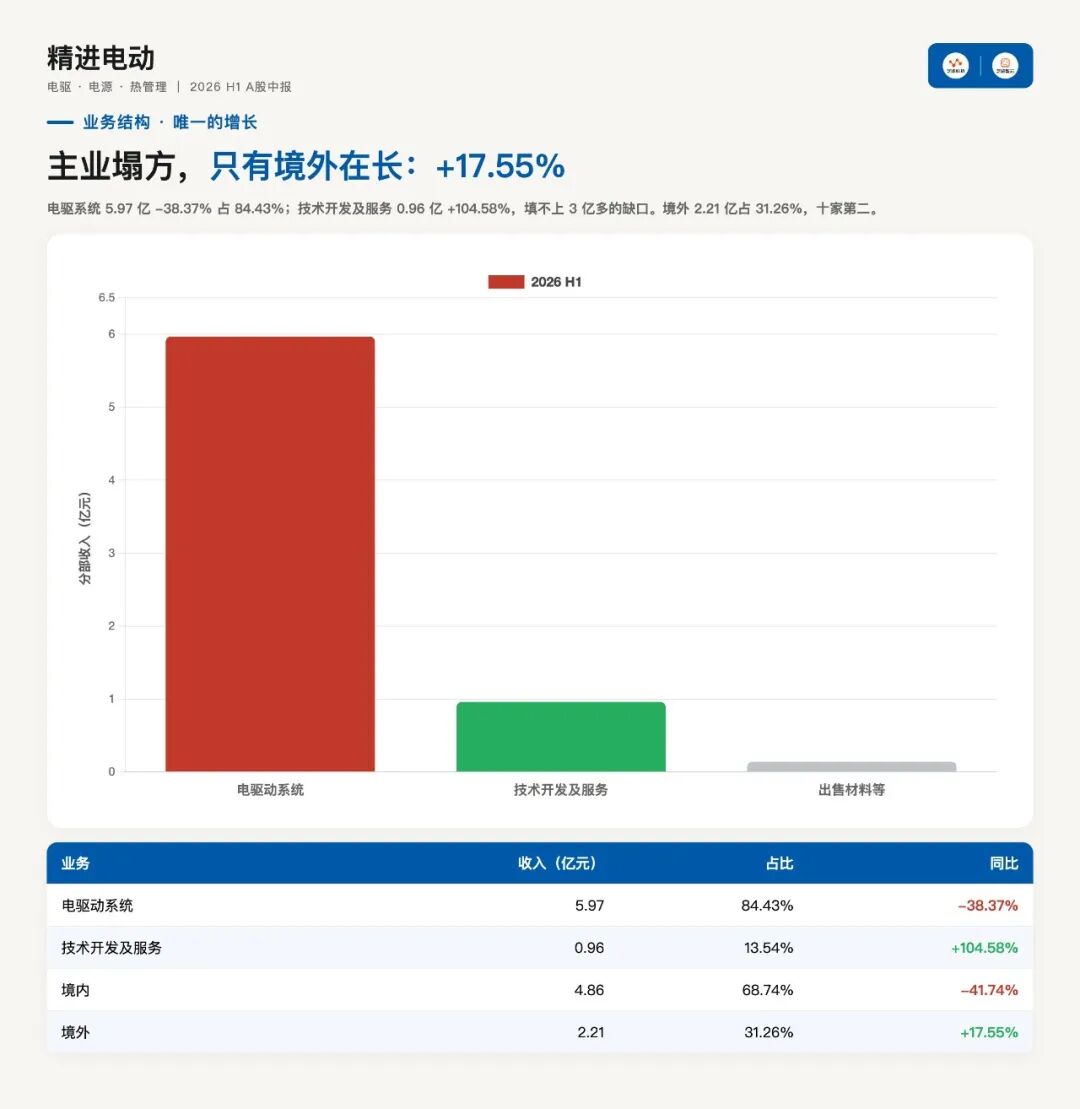Click the red 2026 H1 legend swatch

pos(506,281)
